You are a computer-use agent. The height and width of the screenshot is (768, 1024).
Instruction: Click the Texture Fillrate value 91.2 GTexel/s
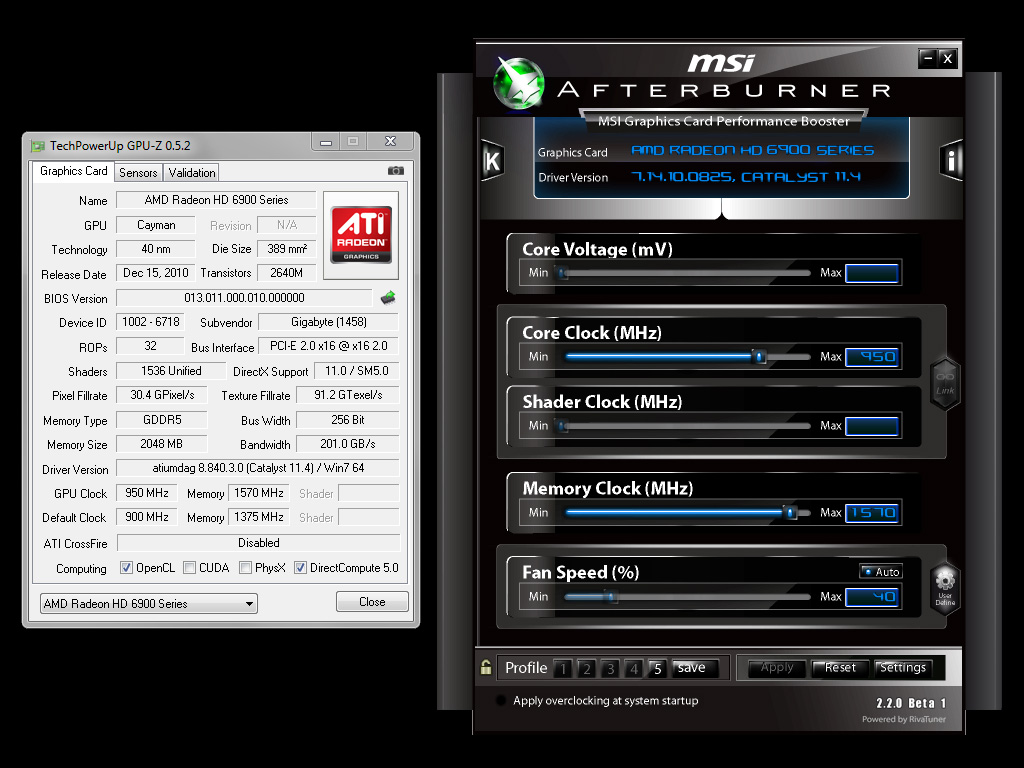point(347,395)
